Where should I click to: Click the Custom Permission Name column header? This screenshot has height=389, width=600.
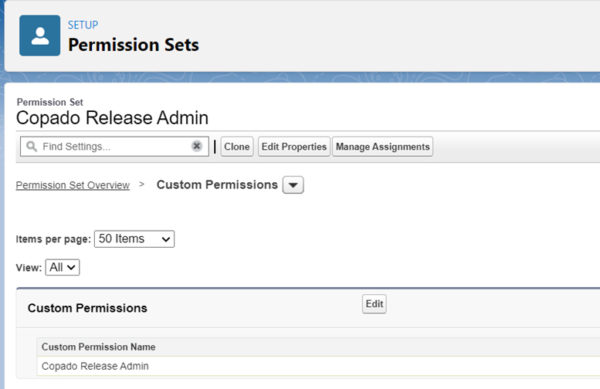coord(98,347)
